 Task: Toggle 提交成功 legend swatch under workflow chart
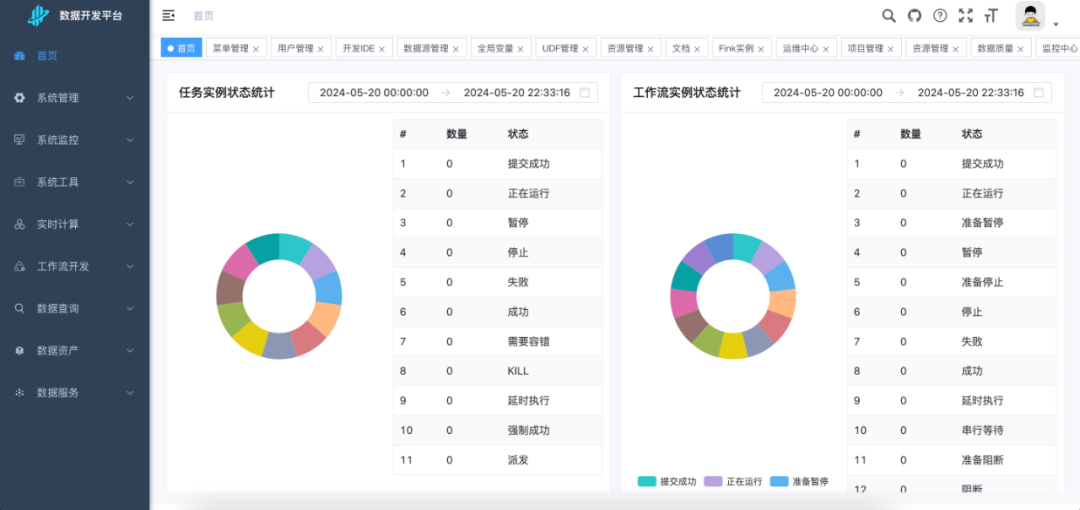[646, 481]
